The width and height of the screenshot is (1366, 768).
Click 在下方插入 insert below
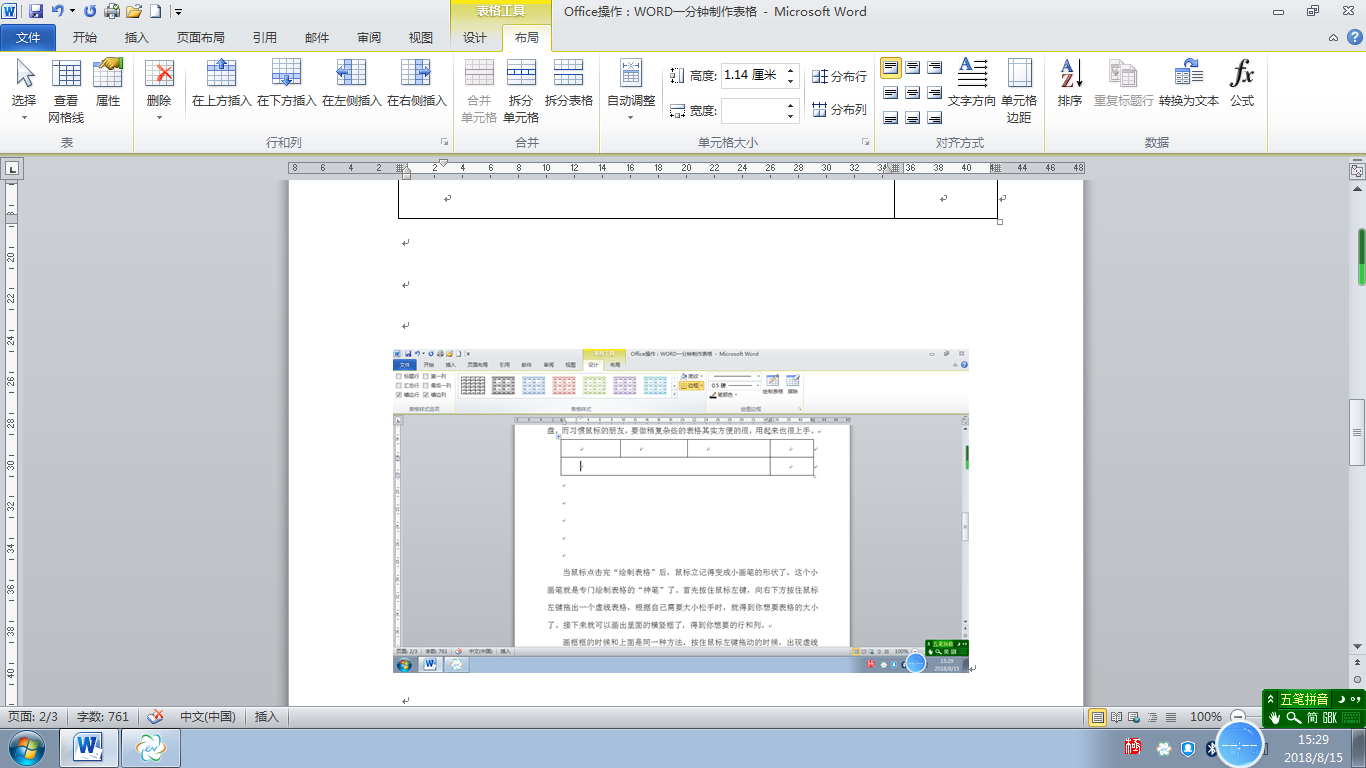[x=286, y=82]
